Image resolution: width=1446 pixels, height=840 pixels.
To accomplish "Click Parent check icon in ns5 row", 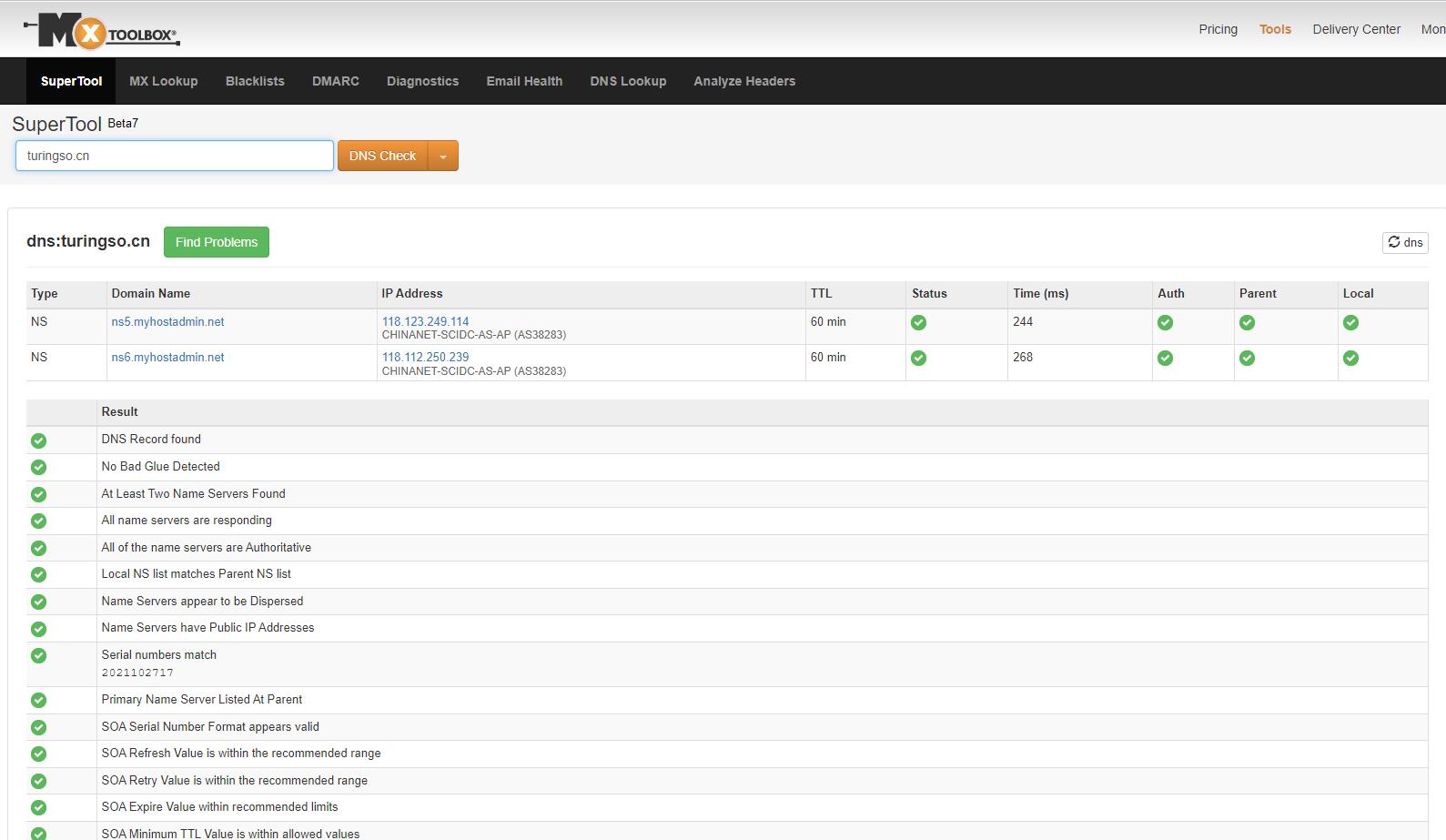I will 1247,323.
